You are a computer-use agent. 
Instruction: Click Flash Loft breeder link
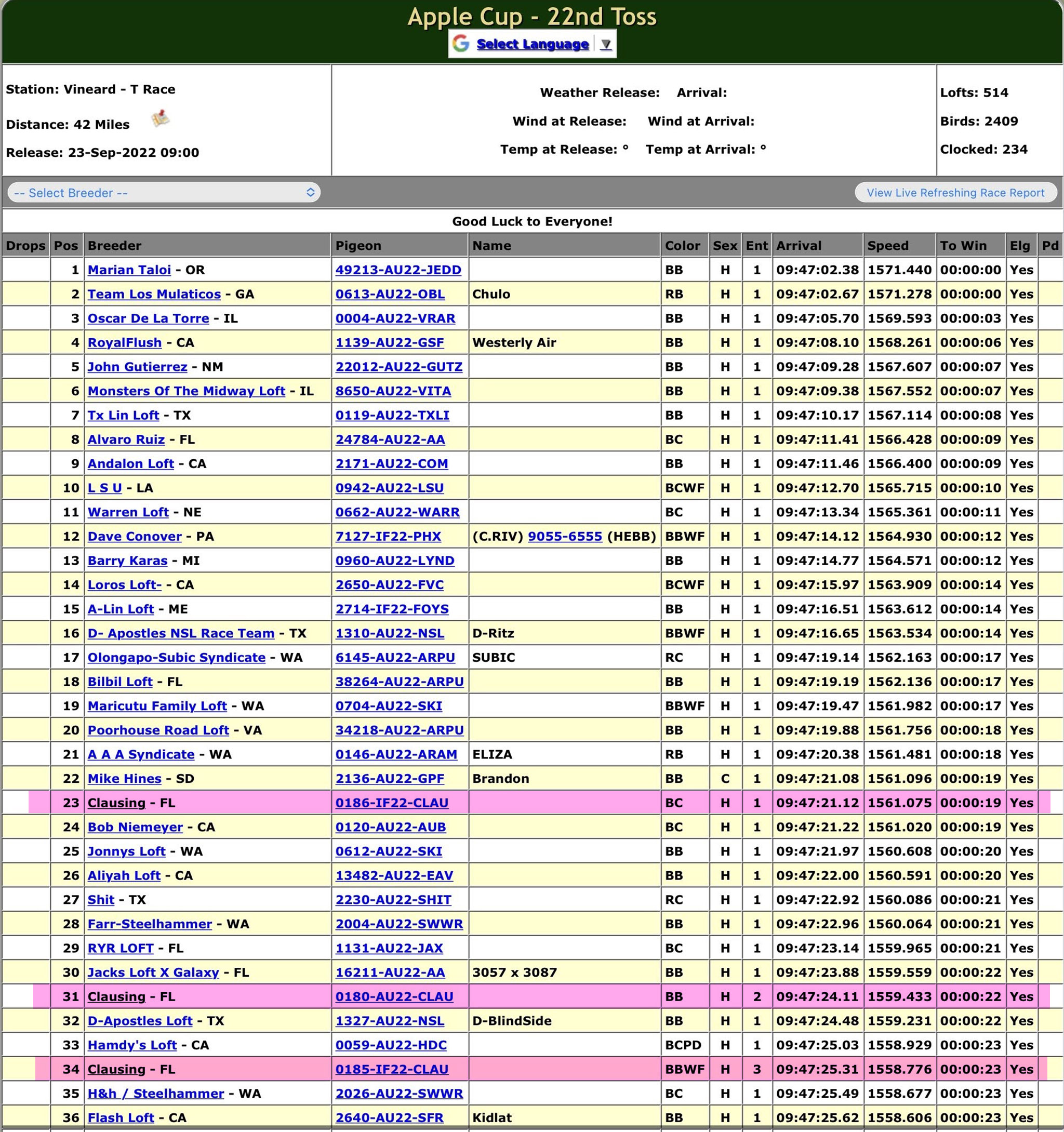[121, 1118]
